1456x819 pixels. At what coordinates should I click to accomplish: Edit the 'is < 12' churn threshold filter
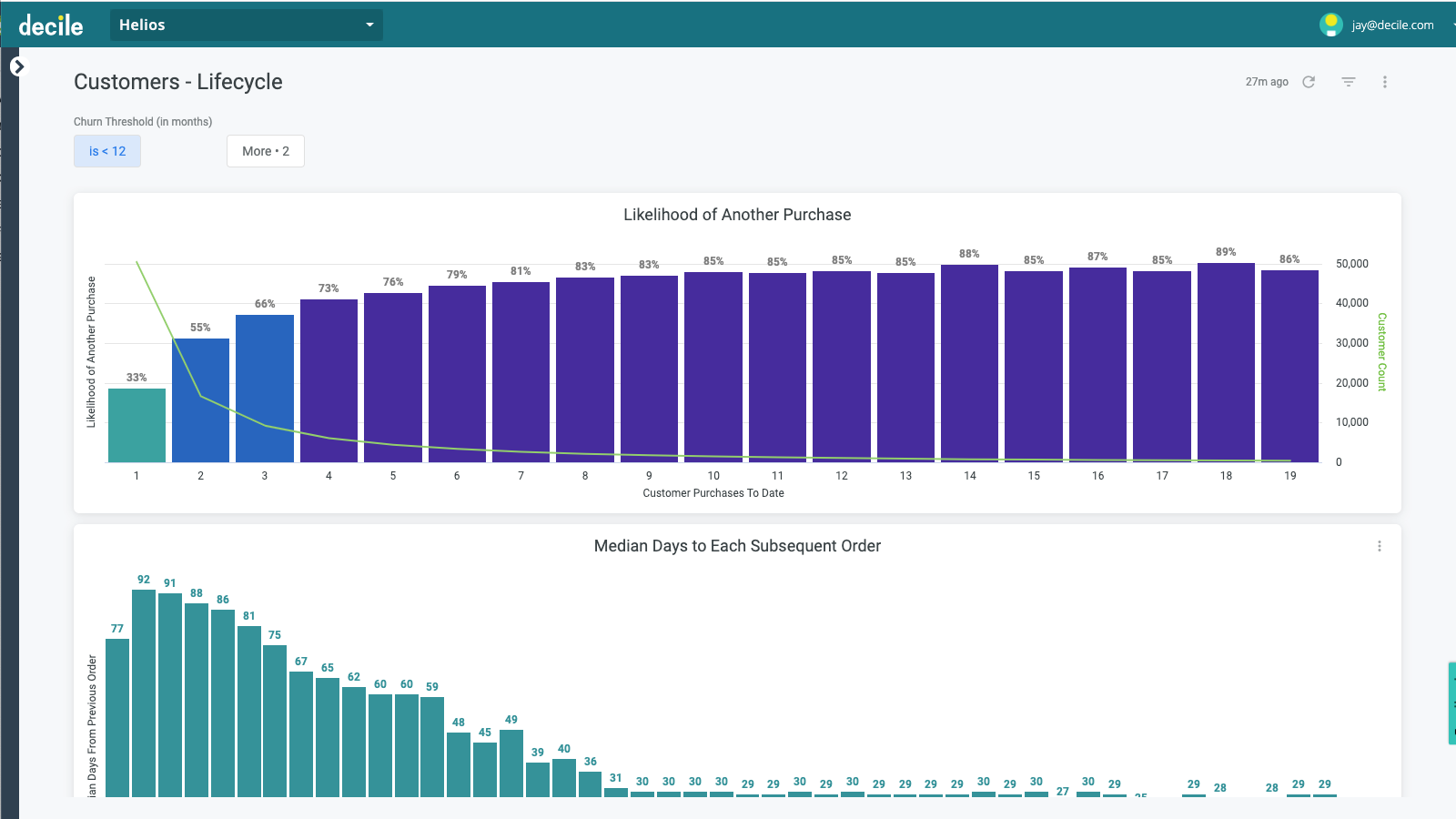tap(106, 151)
